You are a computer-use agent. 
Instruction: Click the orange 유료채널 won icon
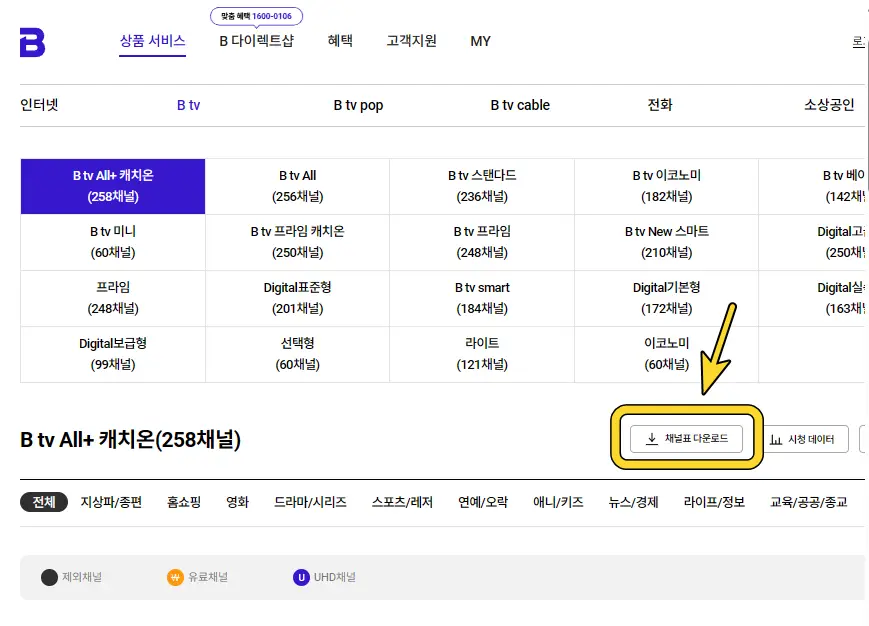pos(175,577)
